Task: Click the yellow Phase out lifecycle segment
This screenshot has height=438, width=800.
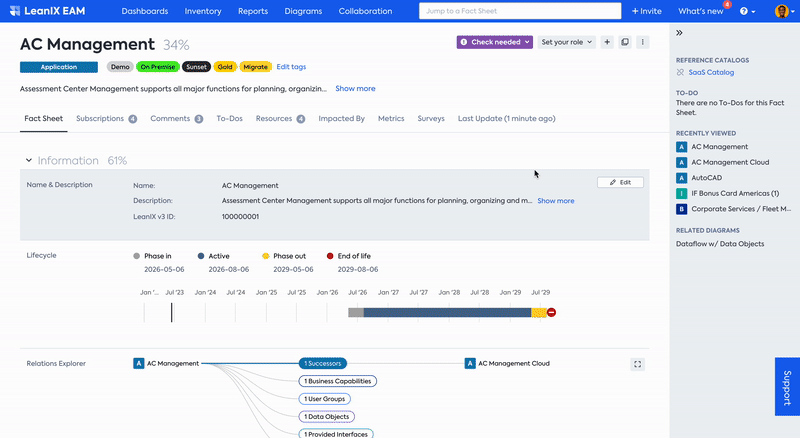Action: point(539,312)
